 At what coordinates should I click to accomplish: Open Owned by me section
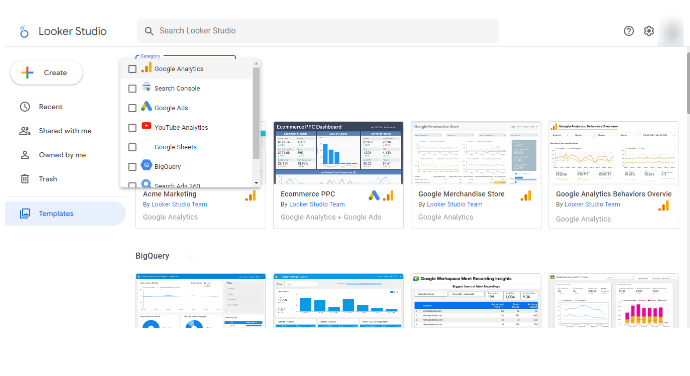(62, 155)
